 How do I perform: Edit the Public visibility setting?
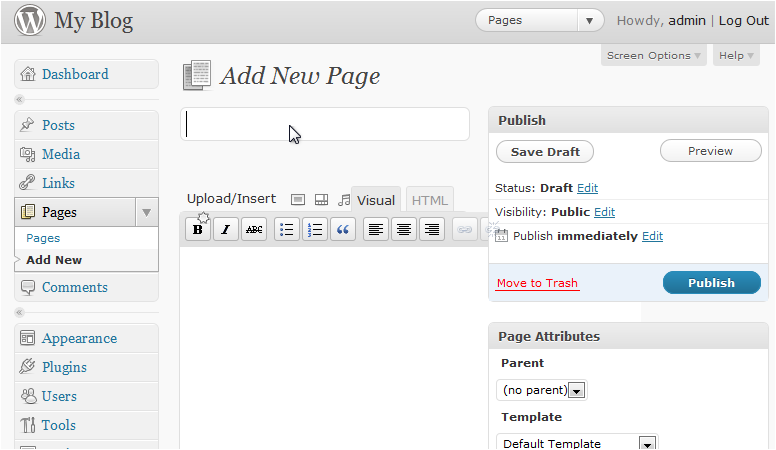click(604, 212)
